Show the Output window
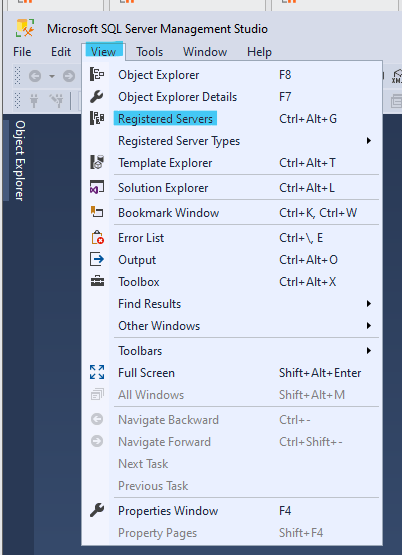 coord(232,260)
